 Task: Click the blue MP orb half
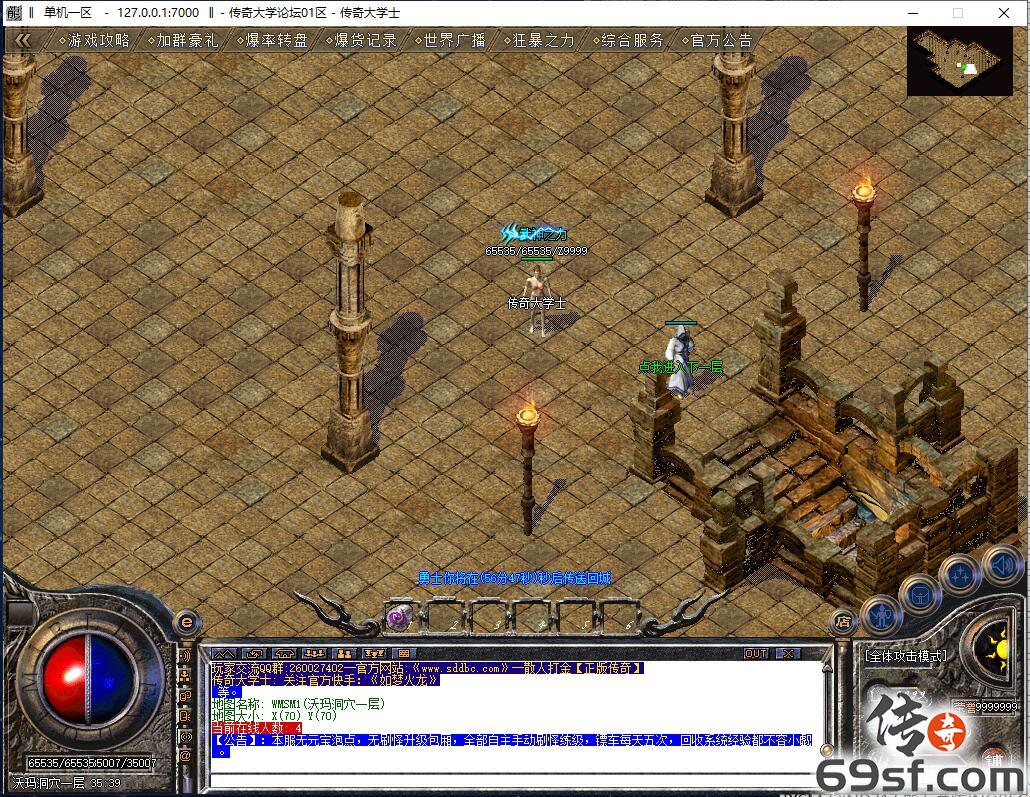click(112, 679)
